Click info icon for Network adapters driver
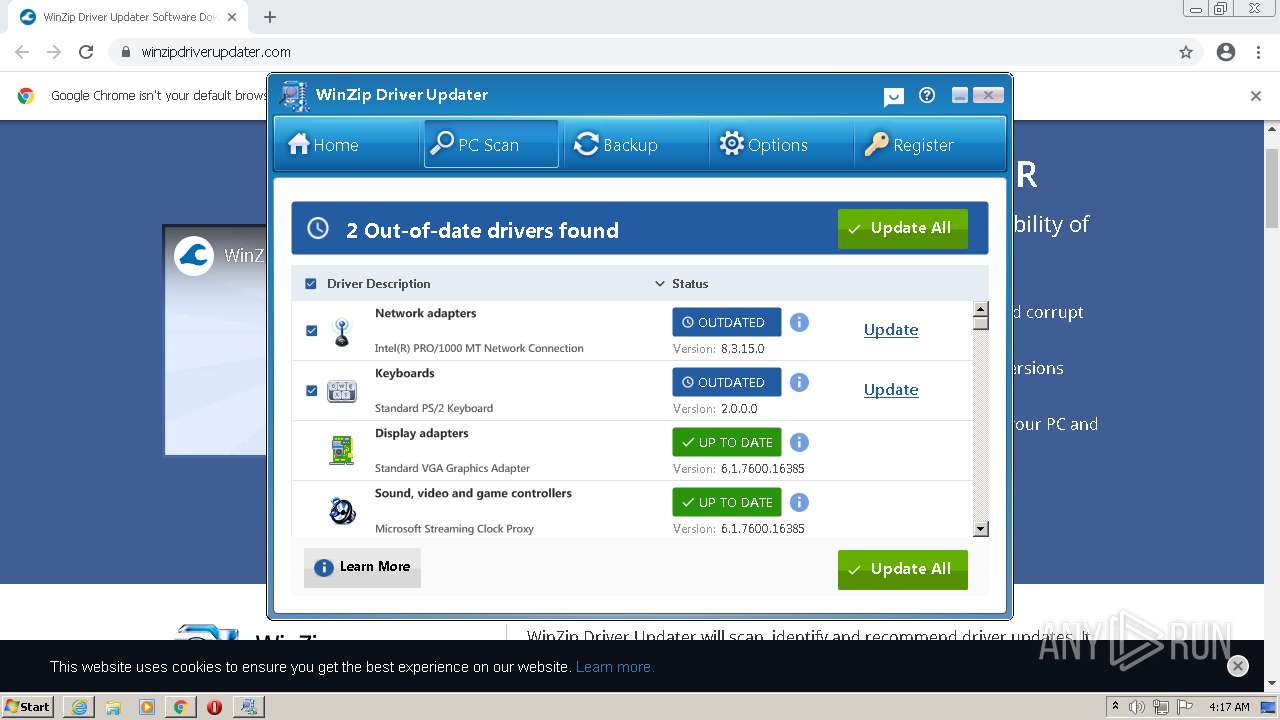The image size is (1280, 720). pyautogui.click(x=799, y=322)
